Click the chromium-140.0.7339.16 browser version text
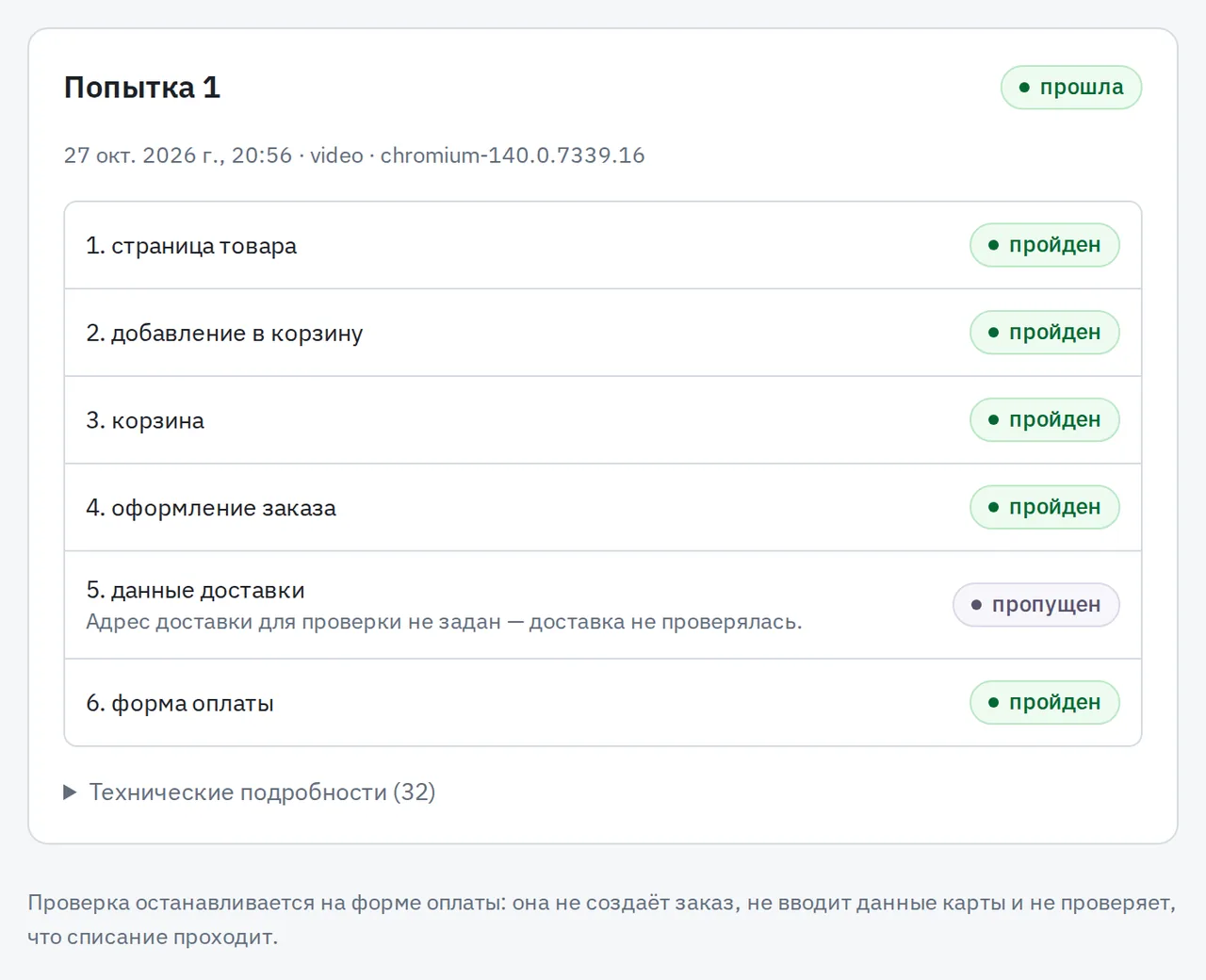Screen dimensions: 1206x980 tap(513, 155)
